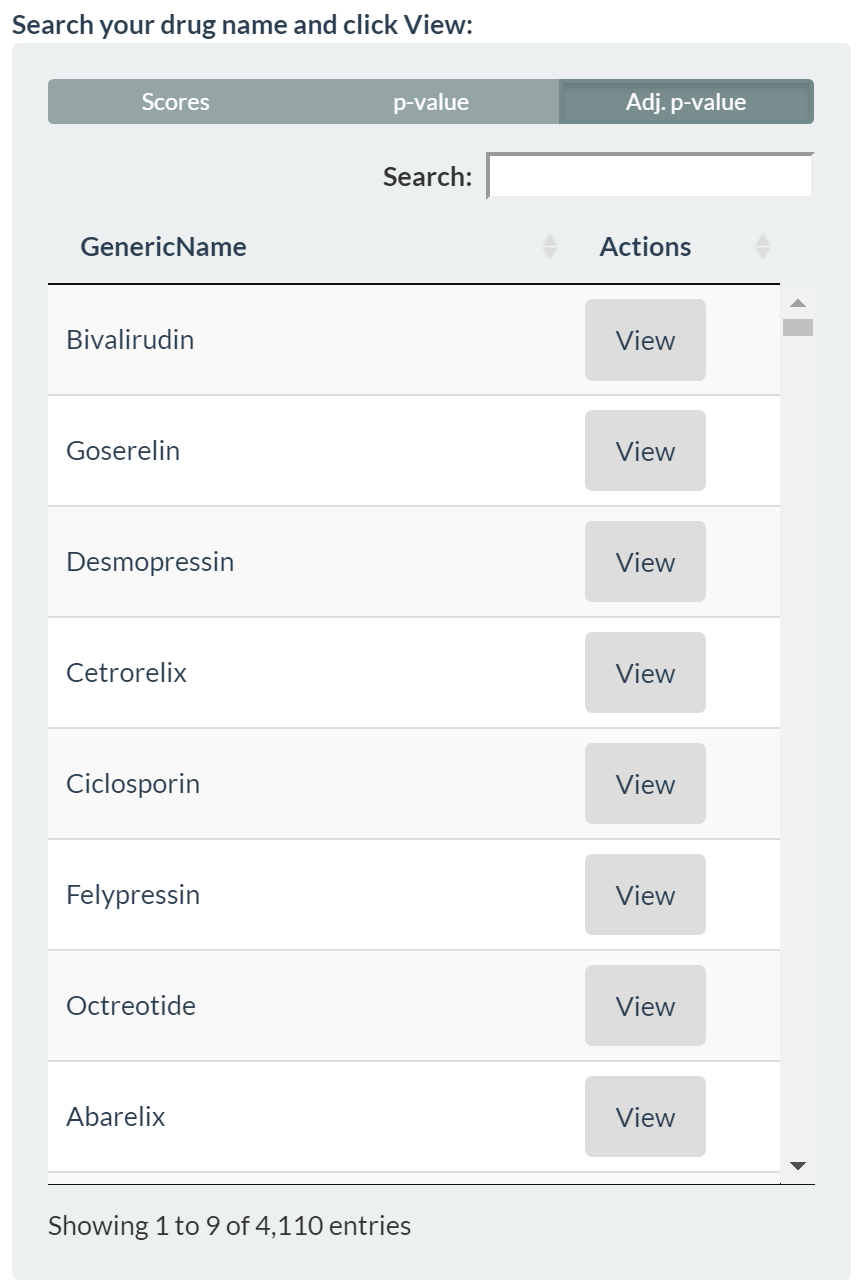Image resolution: width=861 pixels, height=1287 pixels.
Task: Sort by GenericName column arrows
Action: point(549,247)
